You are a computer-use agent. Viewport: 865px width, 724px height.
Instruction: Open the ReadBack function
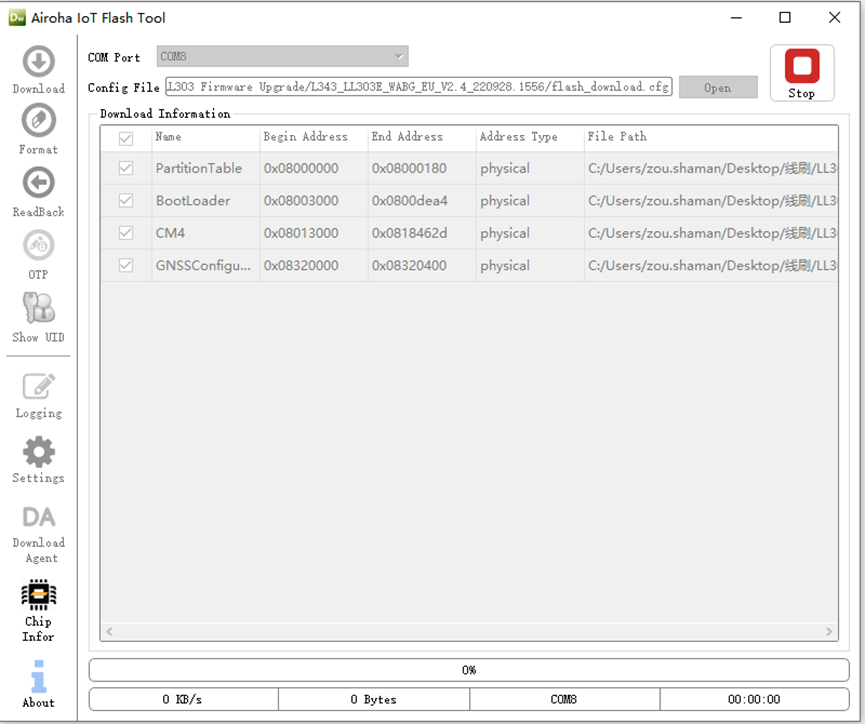click(x=38, y=184)
